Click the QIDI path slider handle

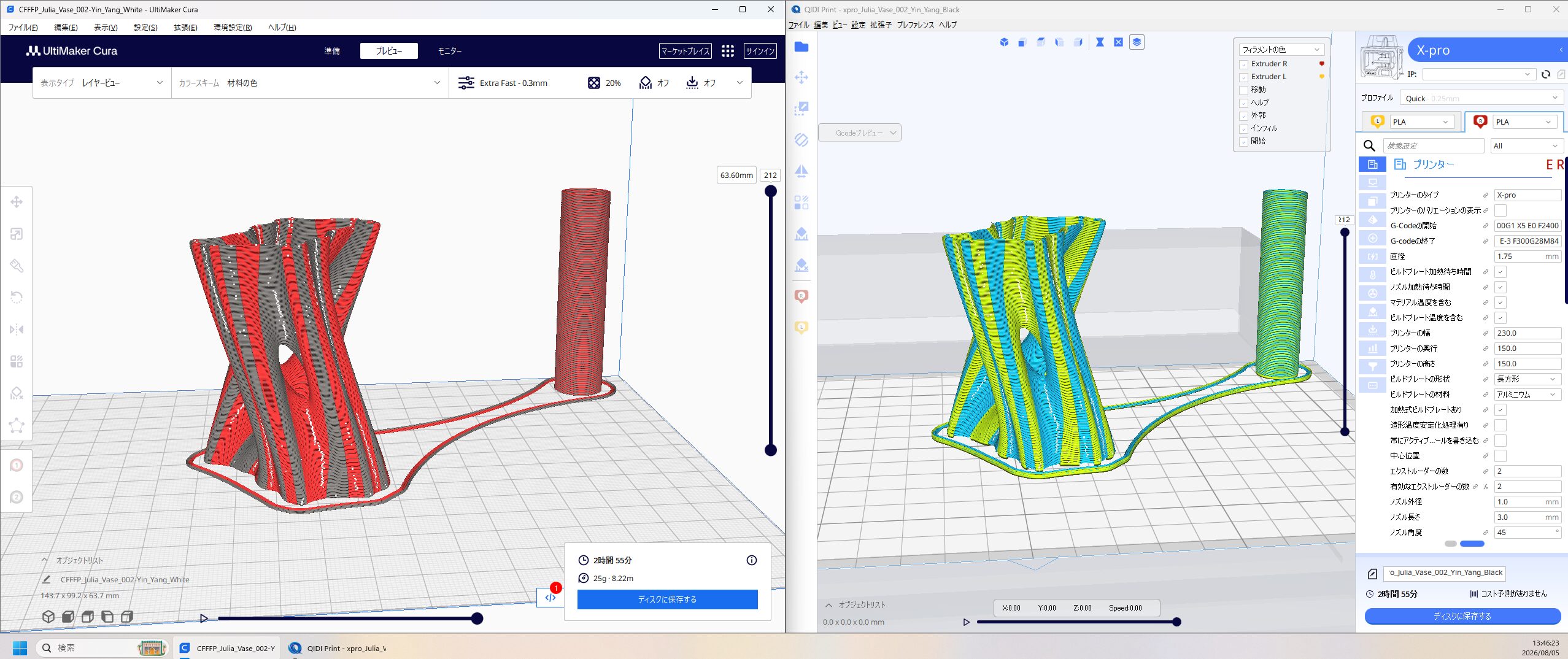point(1176,622)
